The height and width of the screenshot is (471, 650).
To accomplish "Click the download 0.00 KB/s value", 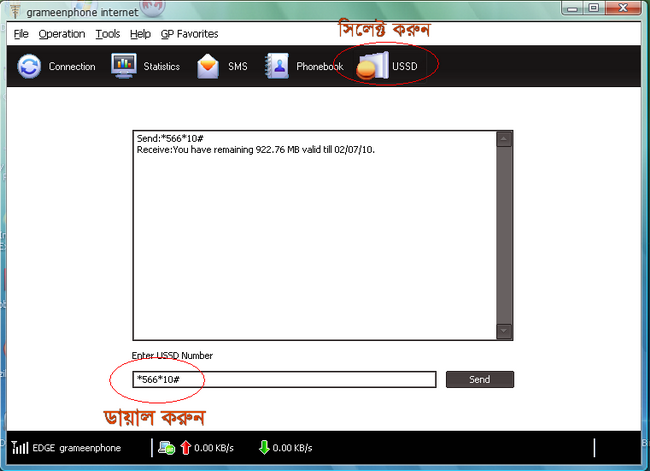I will pyautogui.click(x=292, y=448).
